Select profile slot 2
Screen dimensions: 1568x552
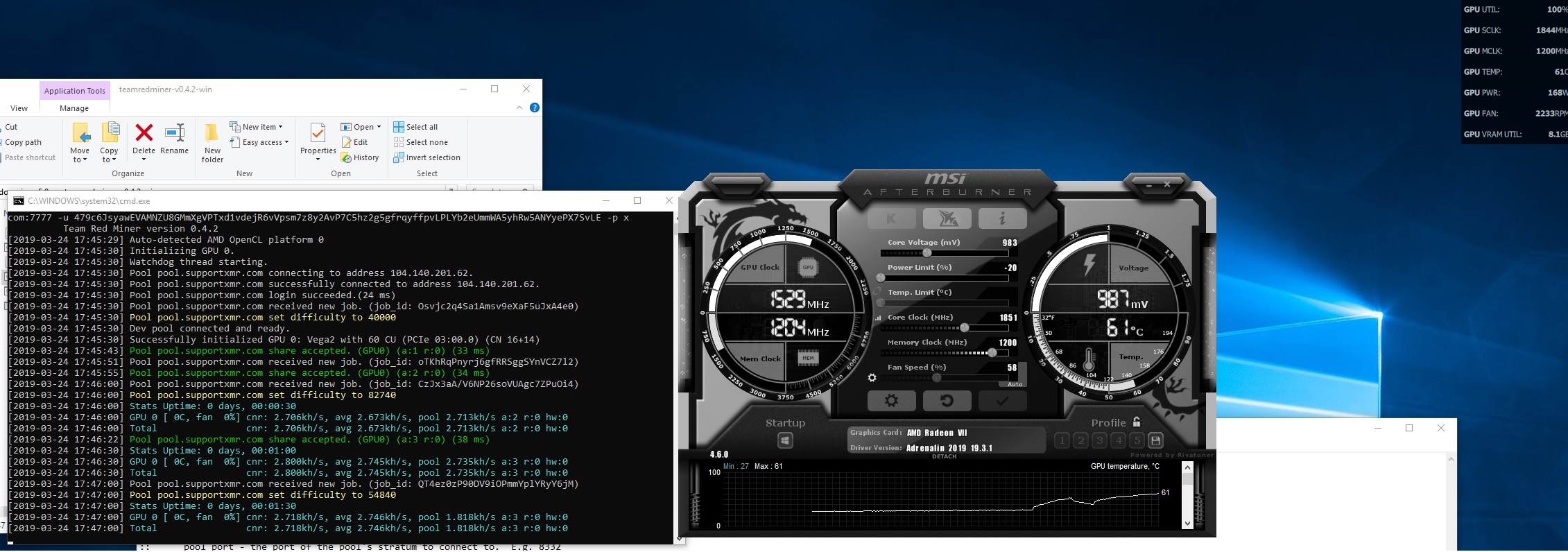pos(1080,440)
